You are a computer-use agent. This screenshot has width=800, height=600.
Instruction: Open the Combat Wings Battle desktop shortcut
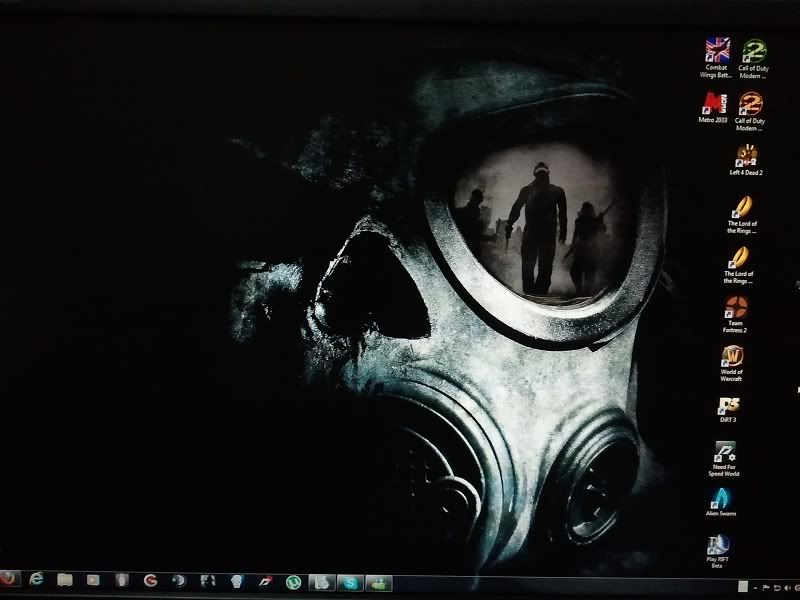coord(717,58)
